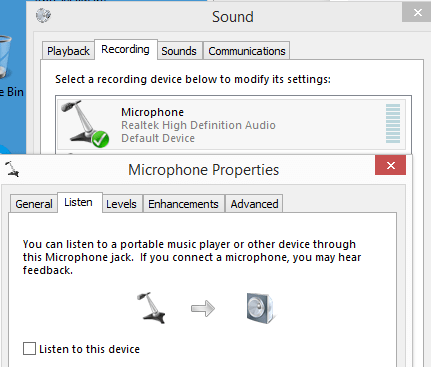The height and width of the screenshot is (367, 431).
Task: Go to the General tab in Microphone Properties
Action: tap(34, 204)
